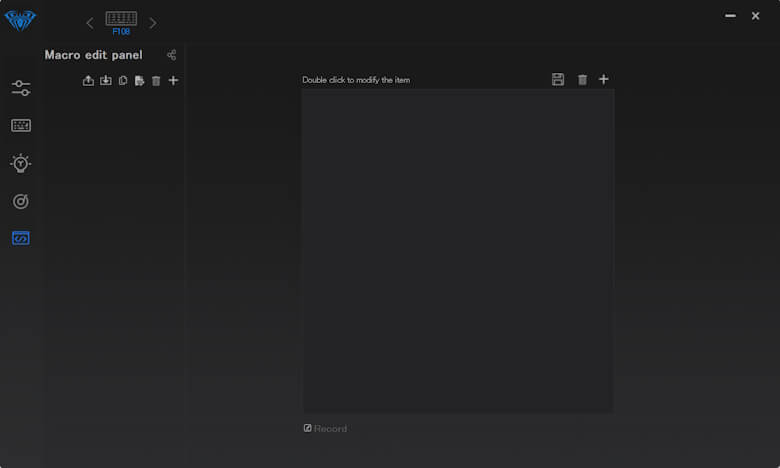Start recording with the Record button
The width and height of the screenshot is (780, 468).
coord(325,429)
